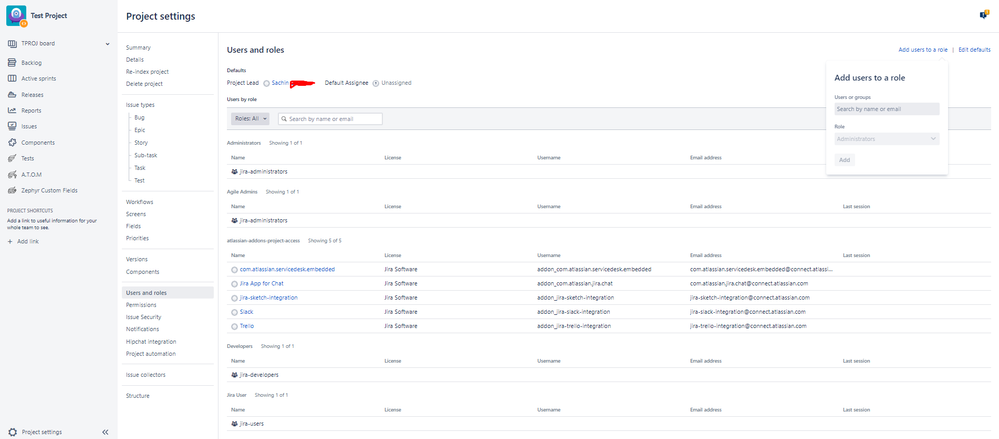Viewport: 999px width, 439px height.
Task: Open the Tests icon in sidebar
Action: pos(12,159)
